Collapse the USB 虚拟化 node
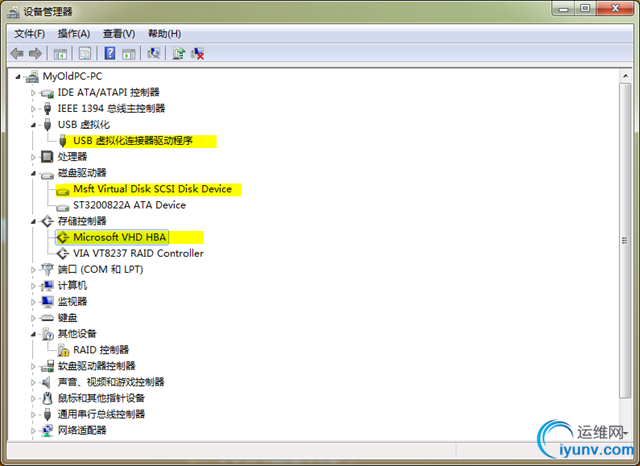The width and height of the screenshot is (640, 466). (x=33, y=125)
